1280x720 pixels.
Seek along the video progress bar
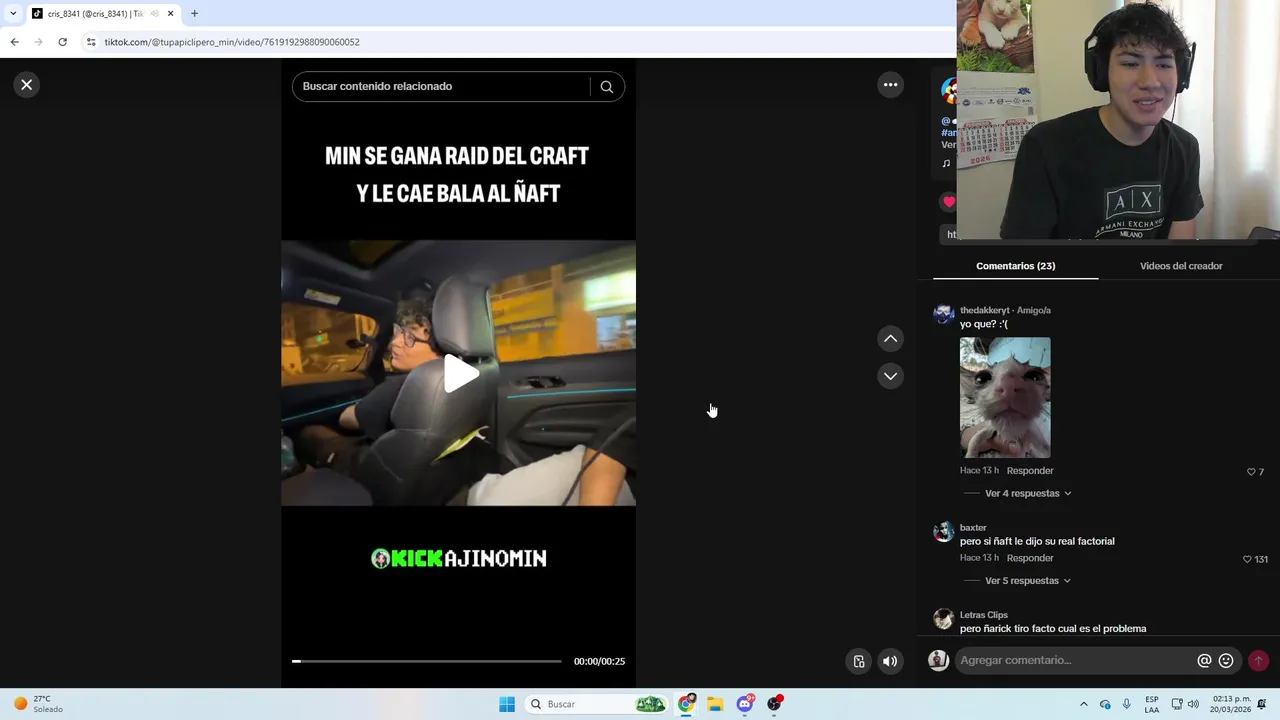(x=427, y=661)
